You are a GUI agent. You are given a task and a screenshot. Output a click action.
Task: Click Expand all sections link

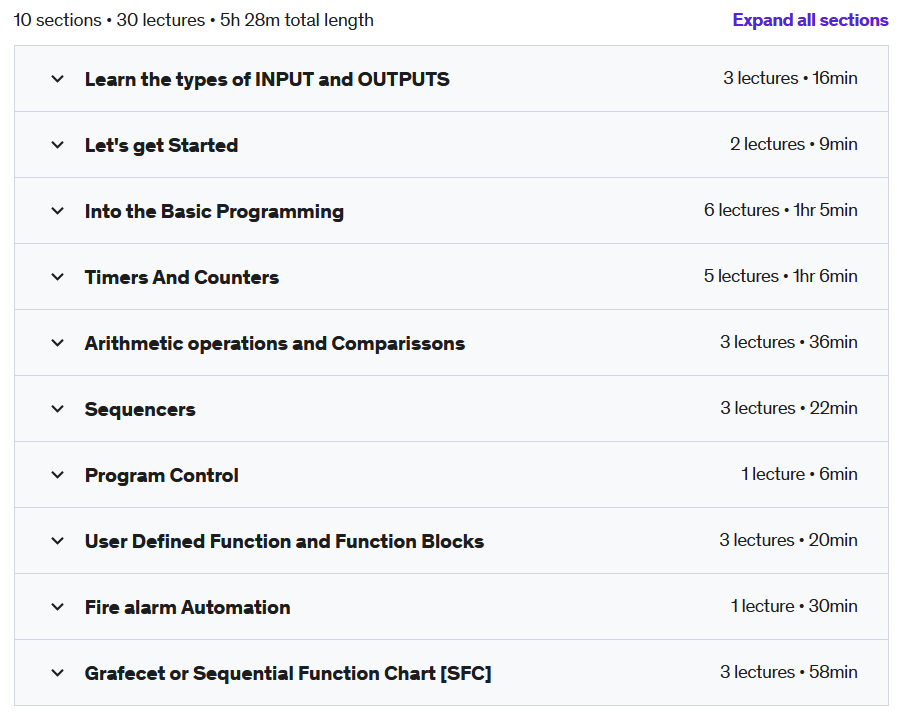[x=810, y=20]
